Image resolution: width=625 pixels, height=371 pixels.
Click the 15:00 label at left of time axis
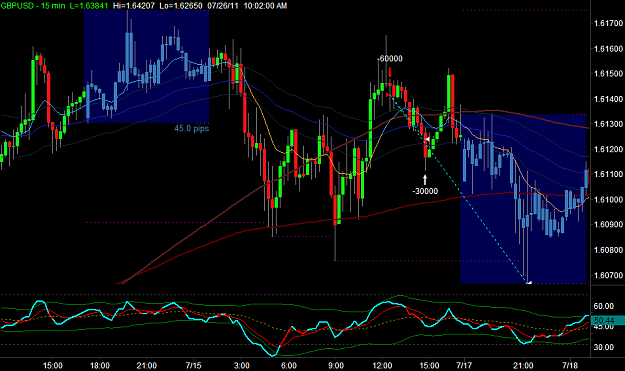53,365
